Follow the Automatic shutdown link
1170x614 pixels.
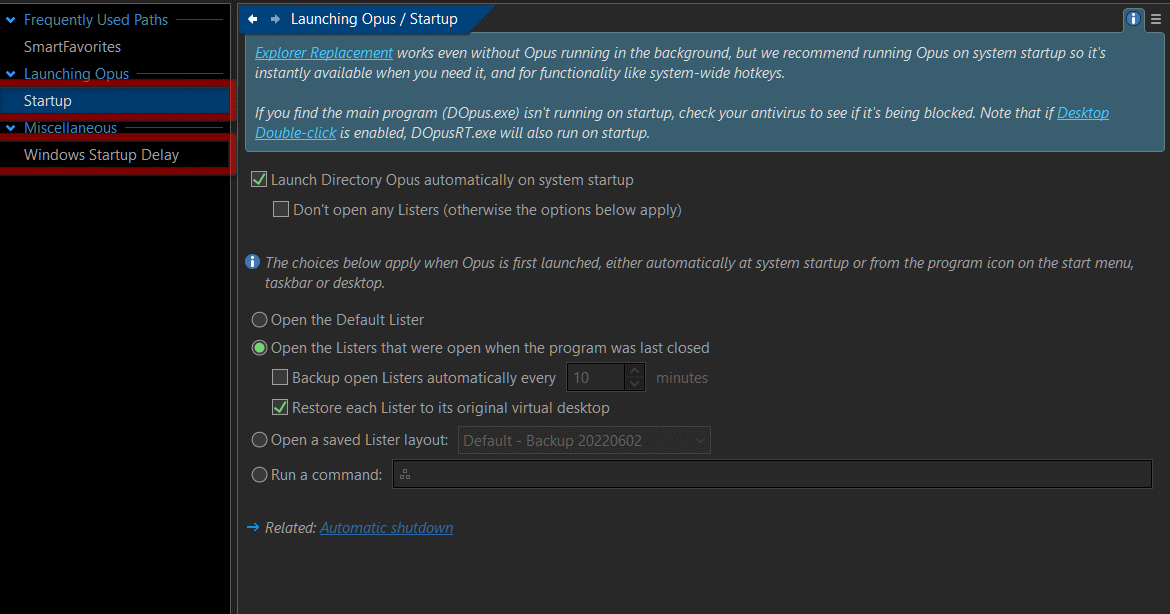click(x=387, y=527)
